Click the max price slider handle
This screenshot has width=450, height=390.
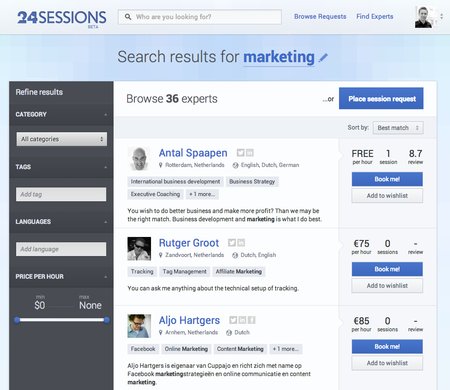pyautogui.click(x=107, y=320)
